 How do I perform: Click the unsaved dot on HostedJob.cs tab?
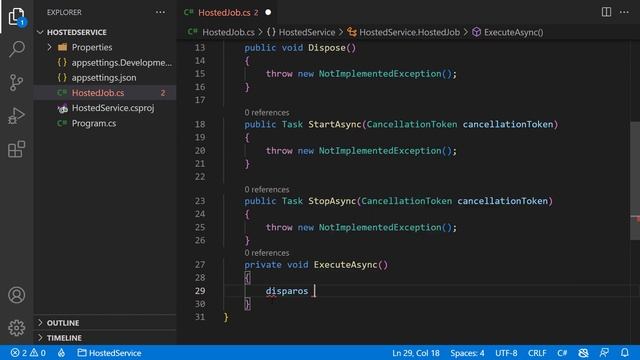(268, 13)
